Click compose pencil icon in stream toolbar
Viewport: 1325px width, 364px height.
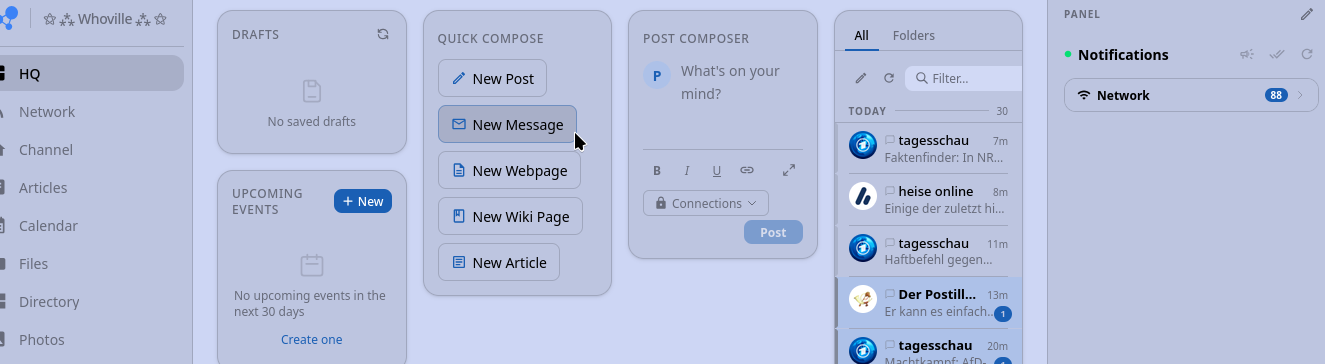(861, 78)
